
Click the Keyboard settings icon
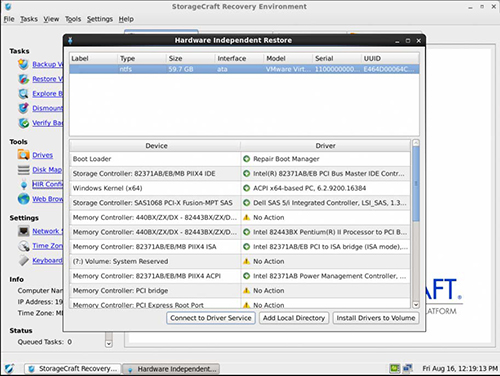[x=23, y=260]
